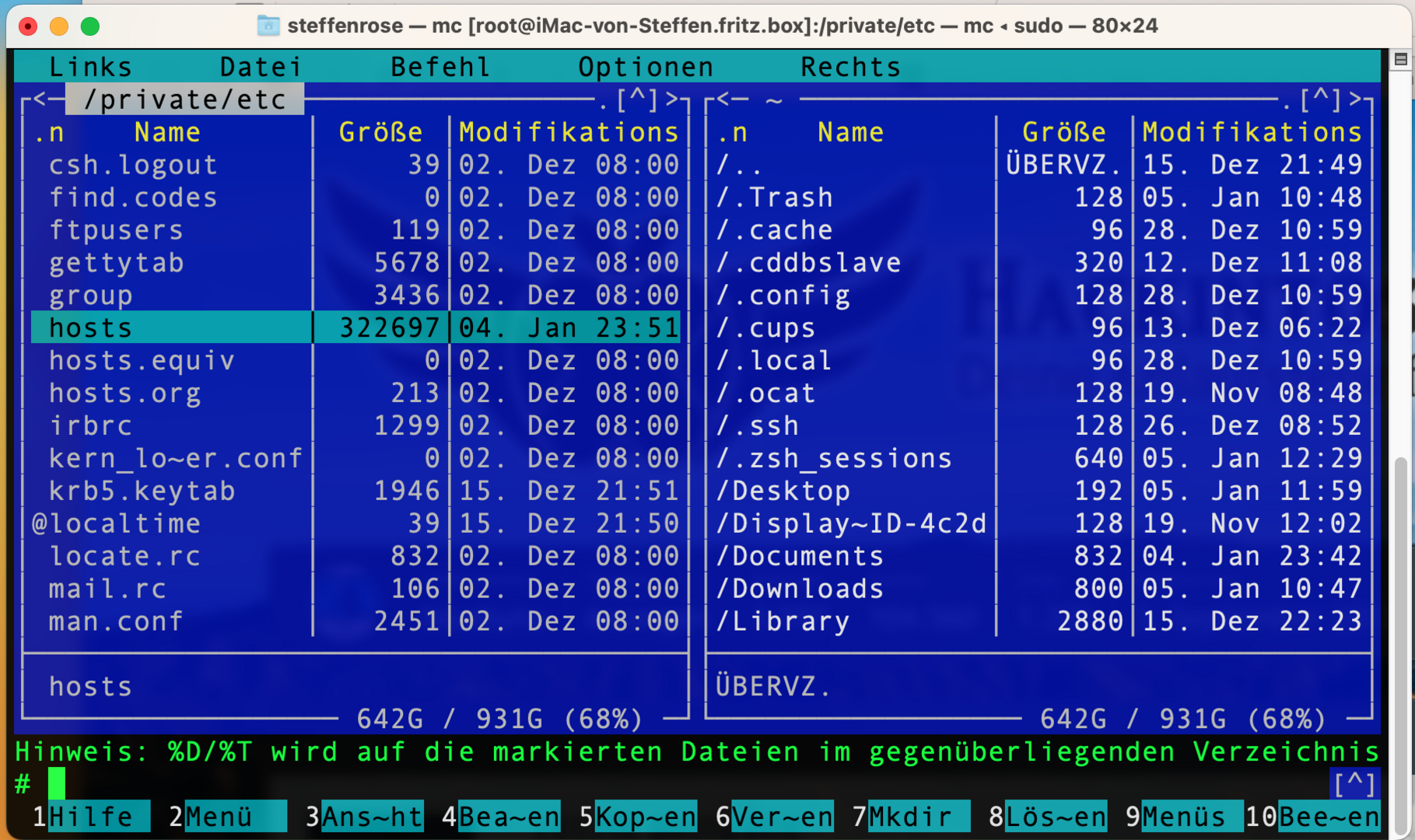Open right panel history list caret
1415x840 pixels.
pyautogui.click(x=1321, y=100)
